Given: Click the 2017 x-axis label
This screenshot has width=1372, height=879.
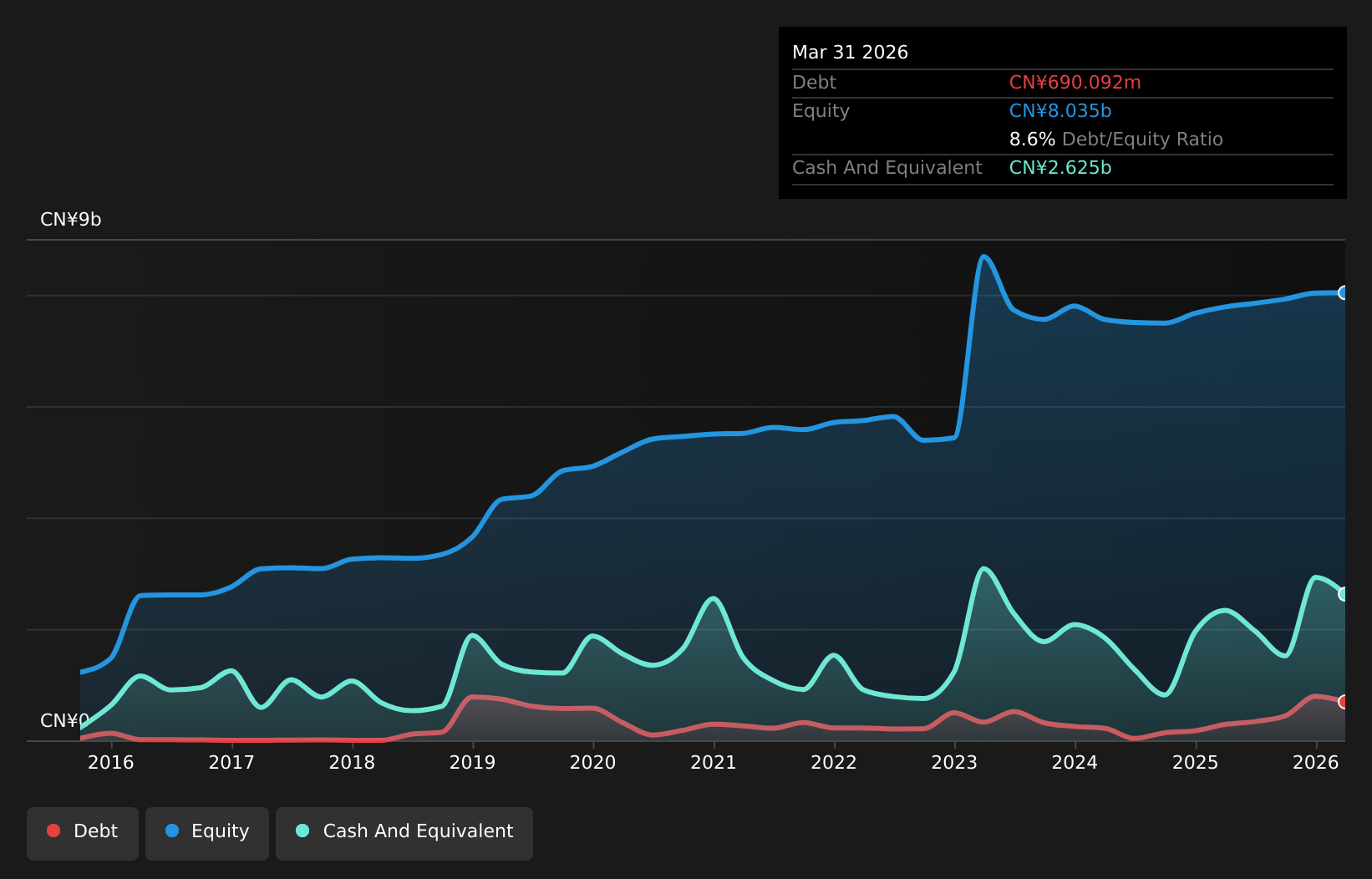Looking at the screenshot, I should (x=231, y=762).
